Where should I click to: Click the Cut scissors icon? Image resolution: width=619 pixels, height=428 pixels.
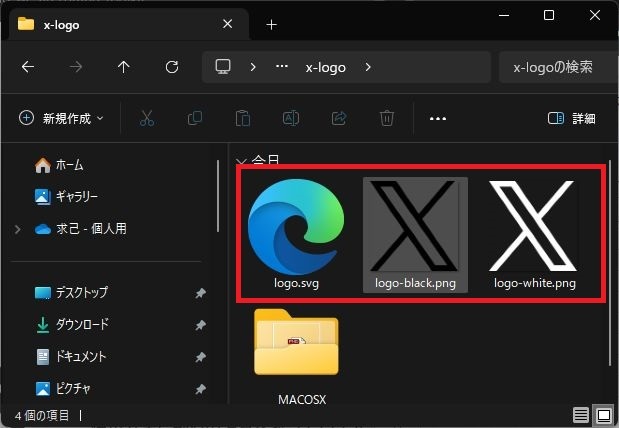pyautogui.click(x=147, y=118)
